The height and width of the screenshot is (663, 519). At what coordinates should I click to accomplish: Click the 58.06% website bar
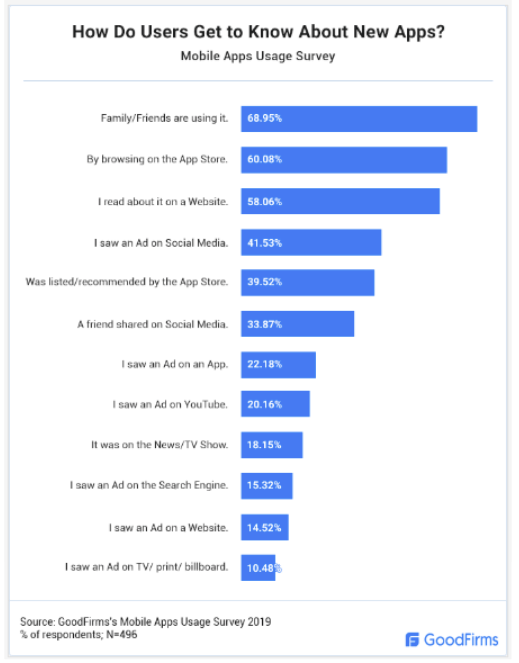[x=341, y=201]
